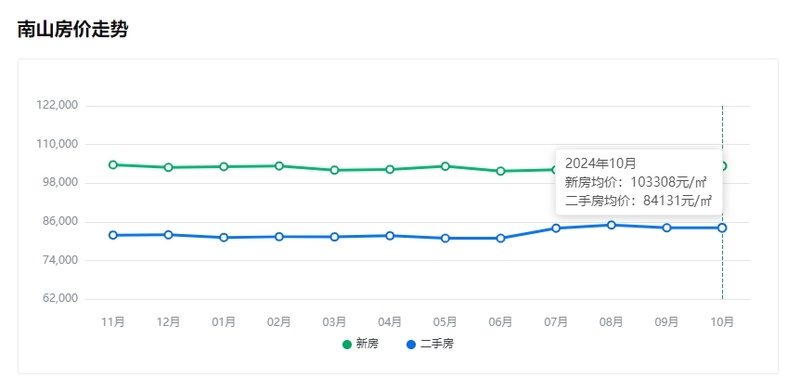Select 二手房 data point for 09月
Screen dimensions: 800x391
pyautogui.click(x=667, y=228)
